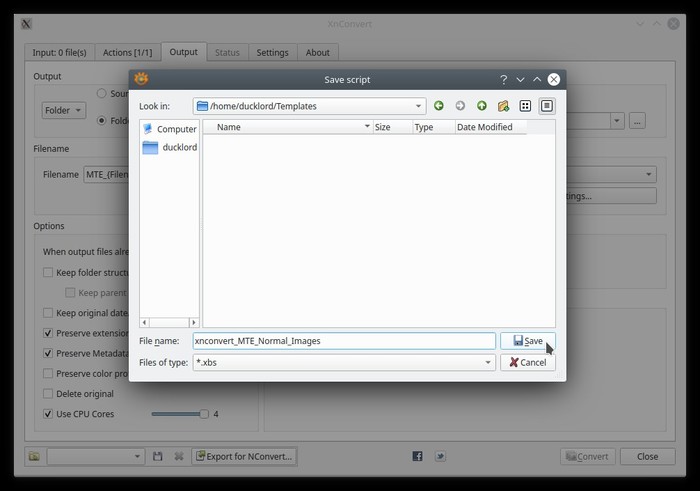Open the Input: 0 file(s) tab
Screen dimensions: 700x491
tap(59, 52)
